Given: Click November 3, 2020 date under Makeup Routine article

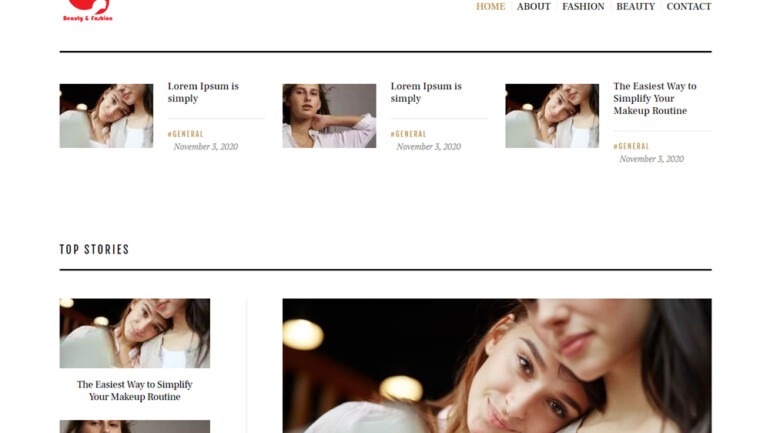Looking at the screenshot, I should click(x=651, y=159).
